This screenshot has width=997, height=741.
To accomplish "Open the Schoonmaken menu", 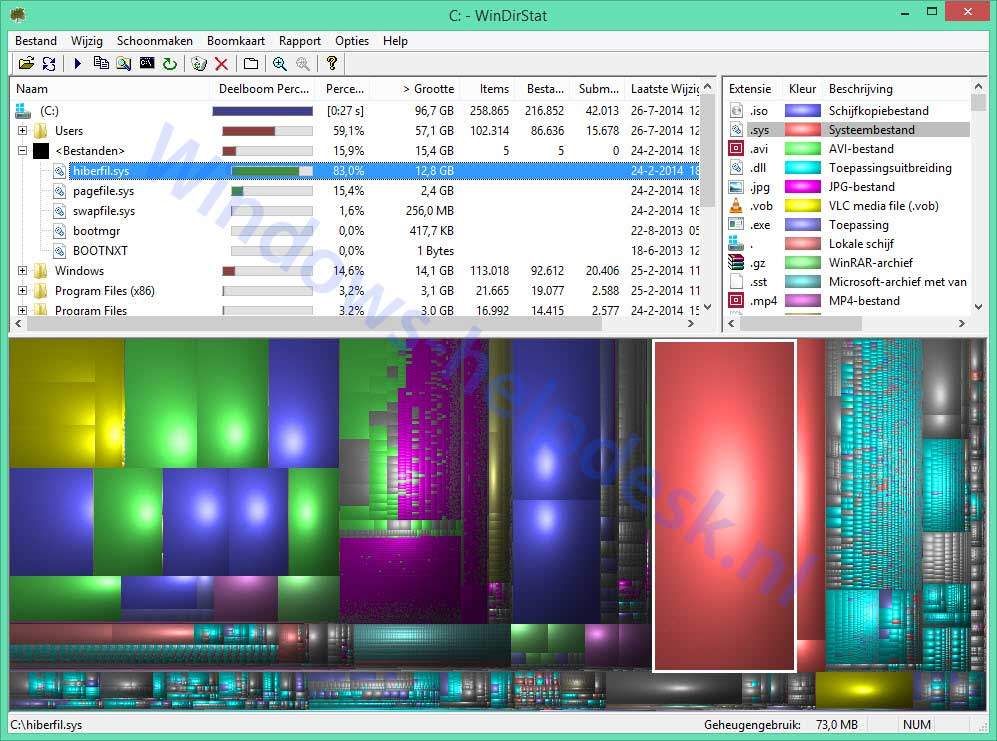I will [155, 41].
